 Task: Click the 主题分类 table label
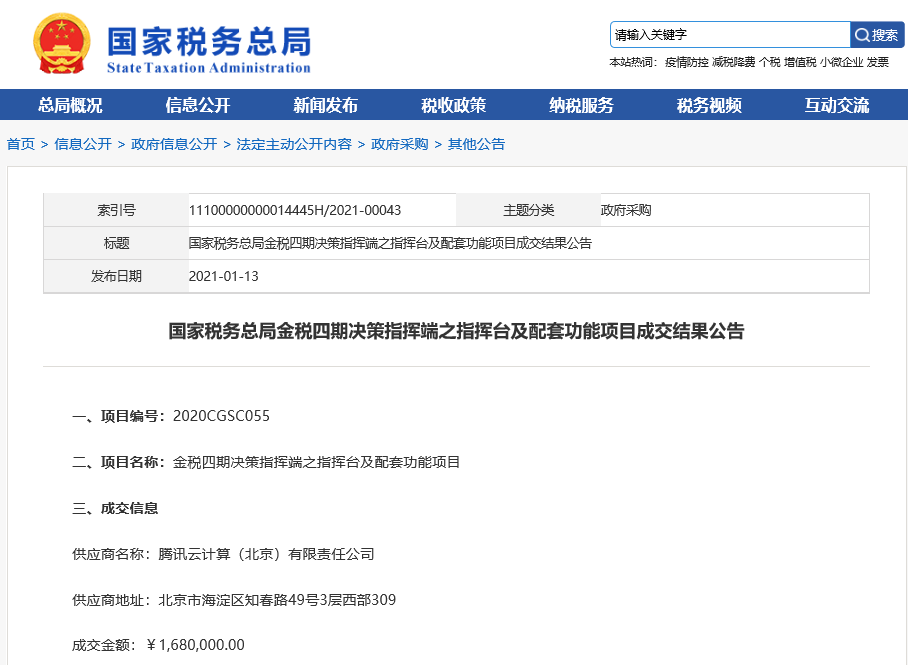pyautogui.click(x=529, y=210)
